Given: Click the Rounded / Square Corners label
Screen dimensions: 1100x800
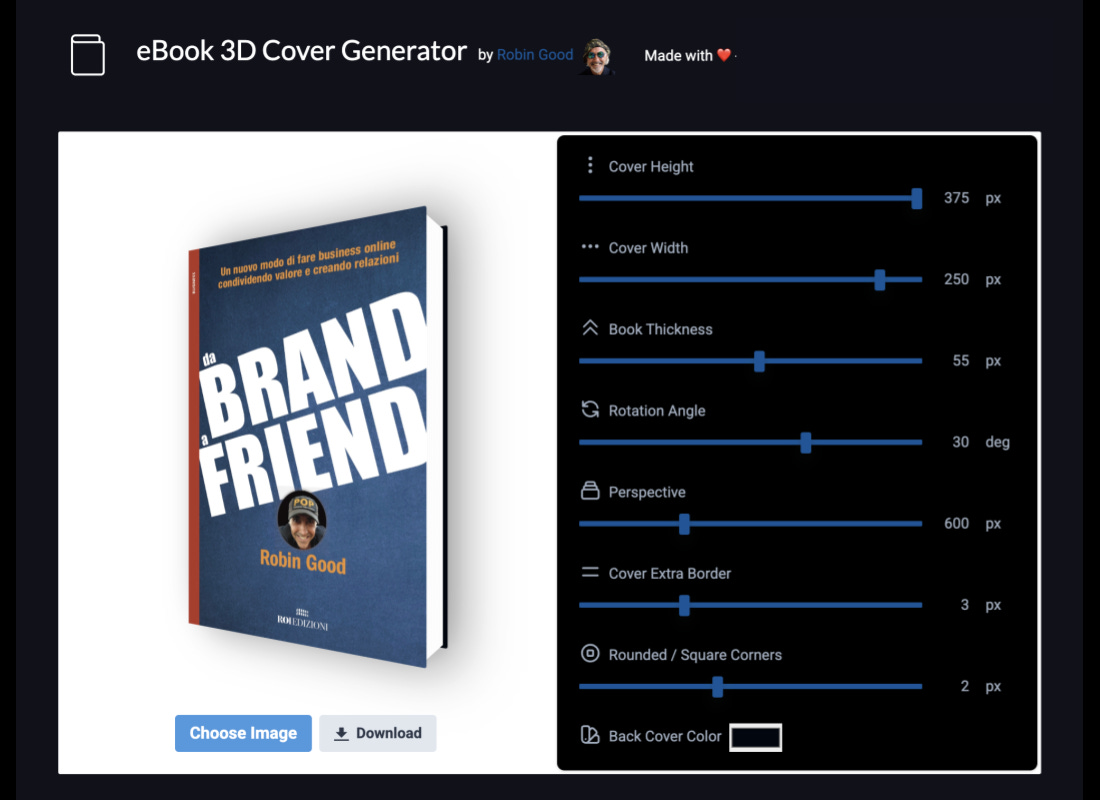Looking at the screenshot, I should click(x=695, y=655).
